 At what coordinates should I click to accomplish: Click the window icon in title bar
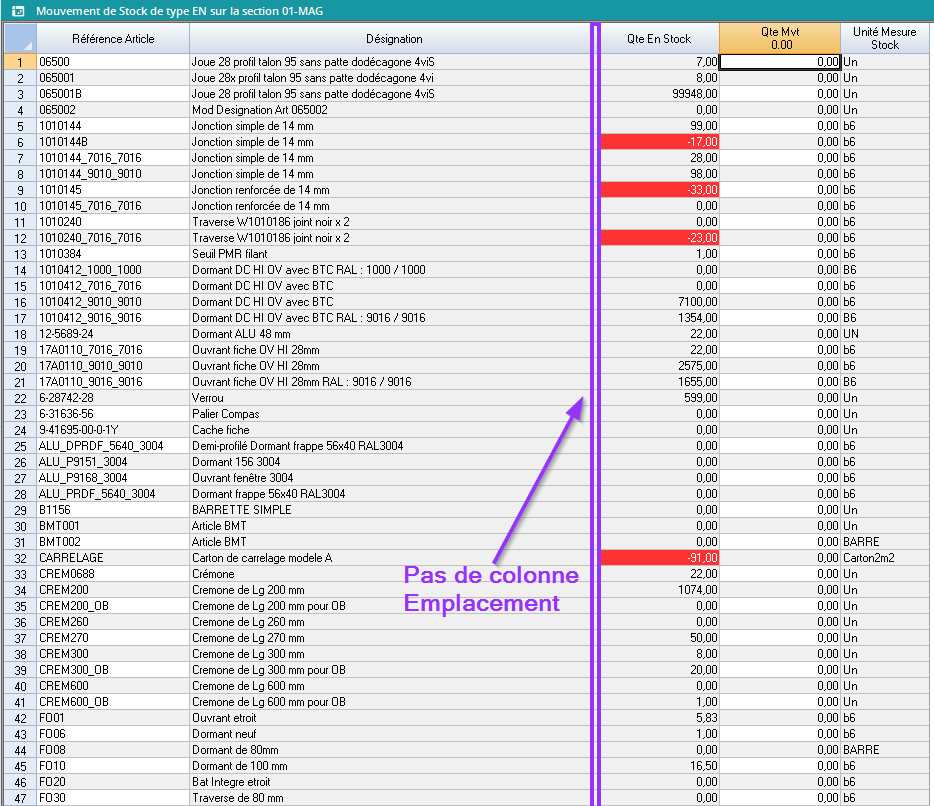(x=16, y=11)
